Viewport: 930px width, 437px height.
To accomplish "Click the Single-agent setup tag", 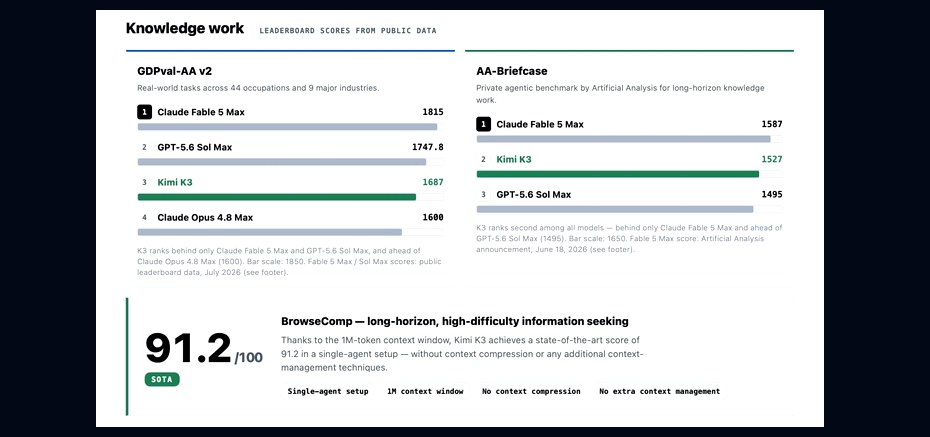I will click(x=328, y=391).
